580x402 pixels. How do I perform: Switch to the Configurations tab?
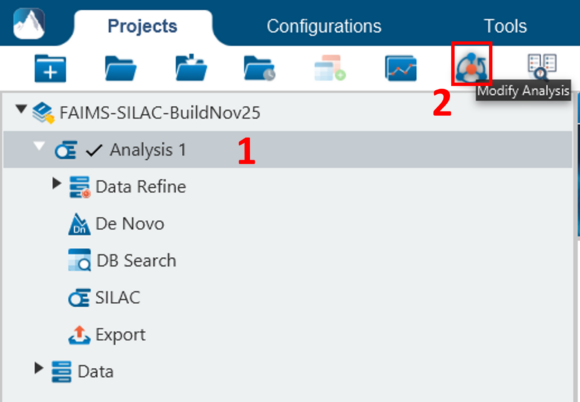[324, 26]
